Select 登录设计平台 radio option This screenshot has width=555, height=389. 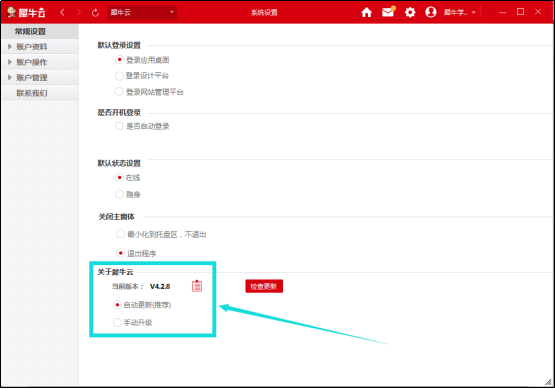click(119, 75)
